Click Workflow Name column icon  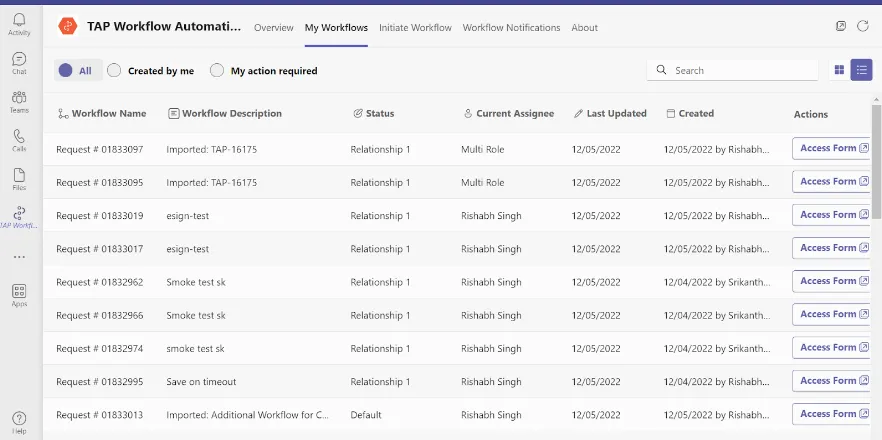64,114
